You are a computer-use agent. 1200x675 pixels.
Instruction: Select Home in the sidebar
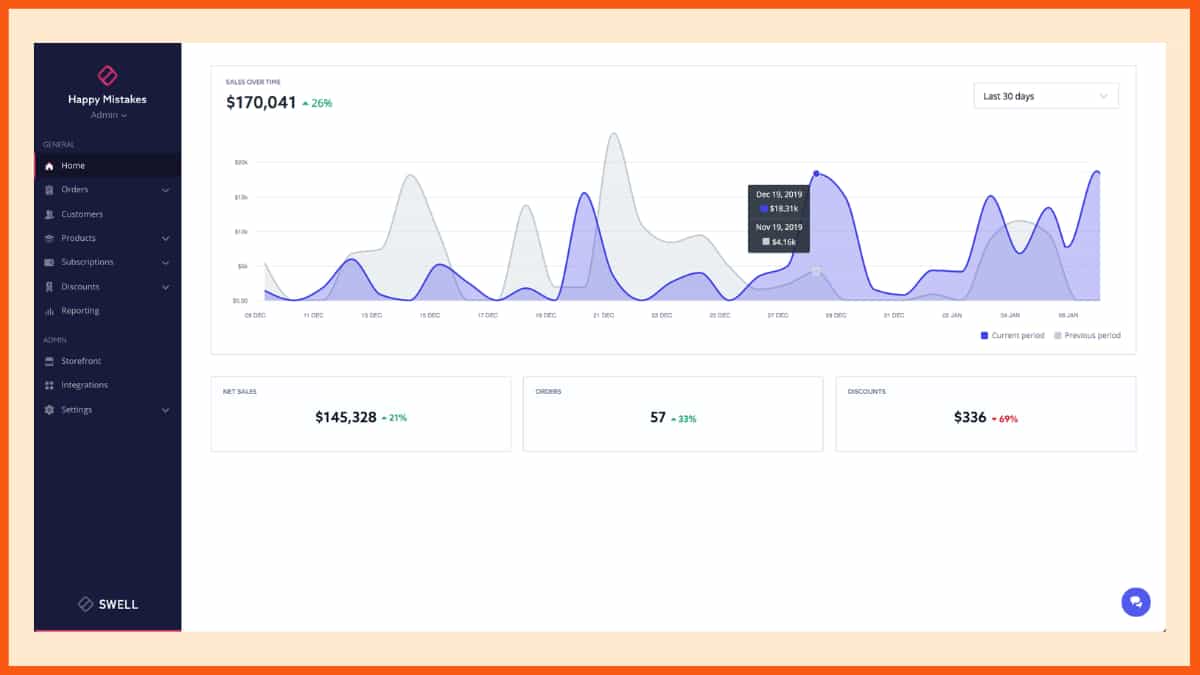(x=73, y=165)
